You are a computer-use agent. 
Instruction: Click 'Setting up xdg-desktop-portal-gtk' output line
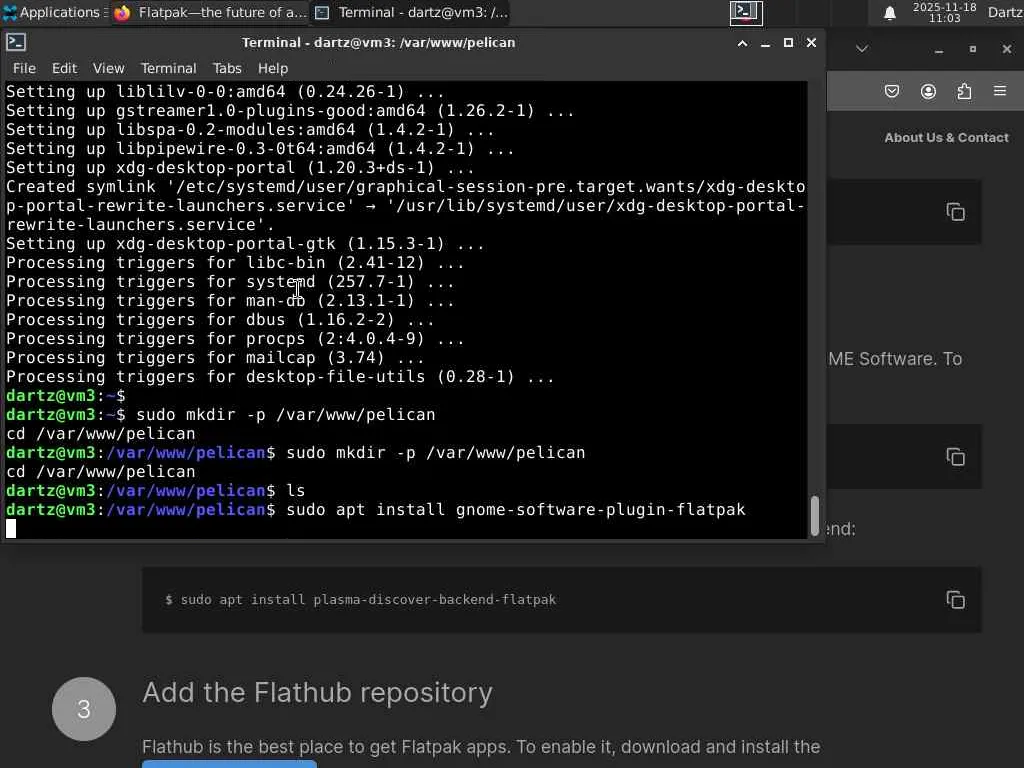245,244
